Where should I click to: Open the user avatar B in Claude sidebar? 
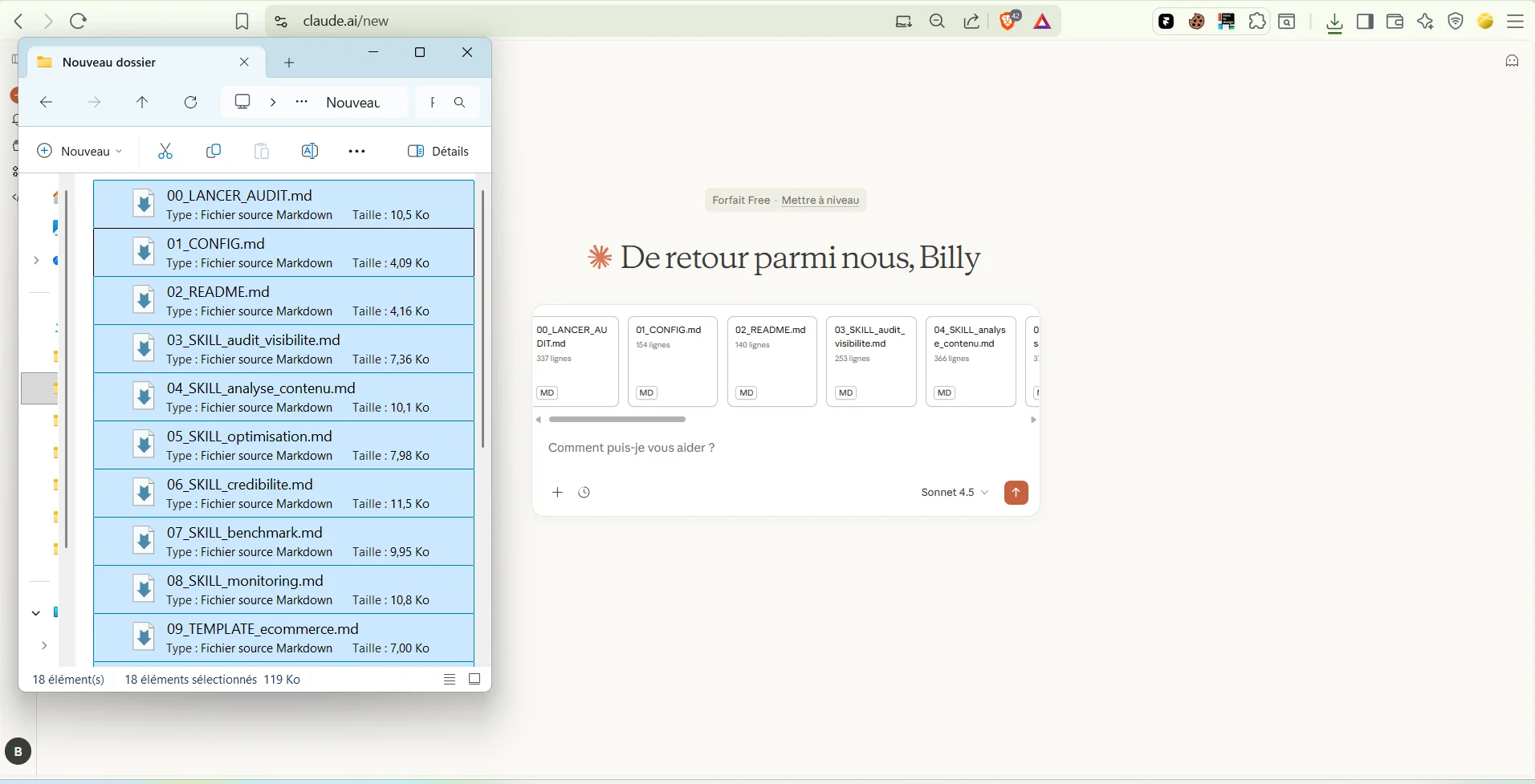tap(18, 752)
